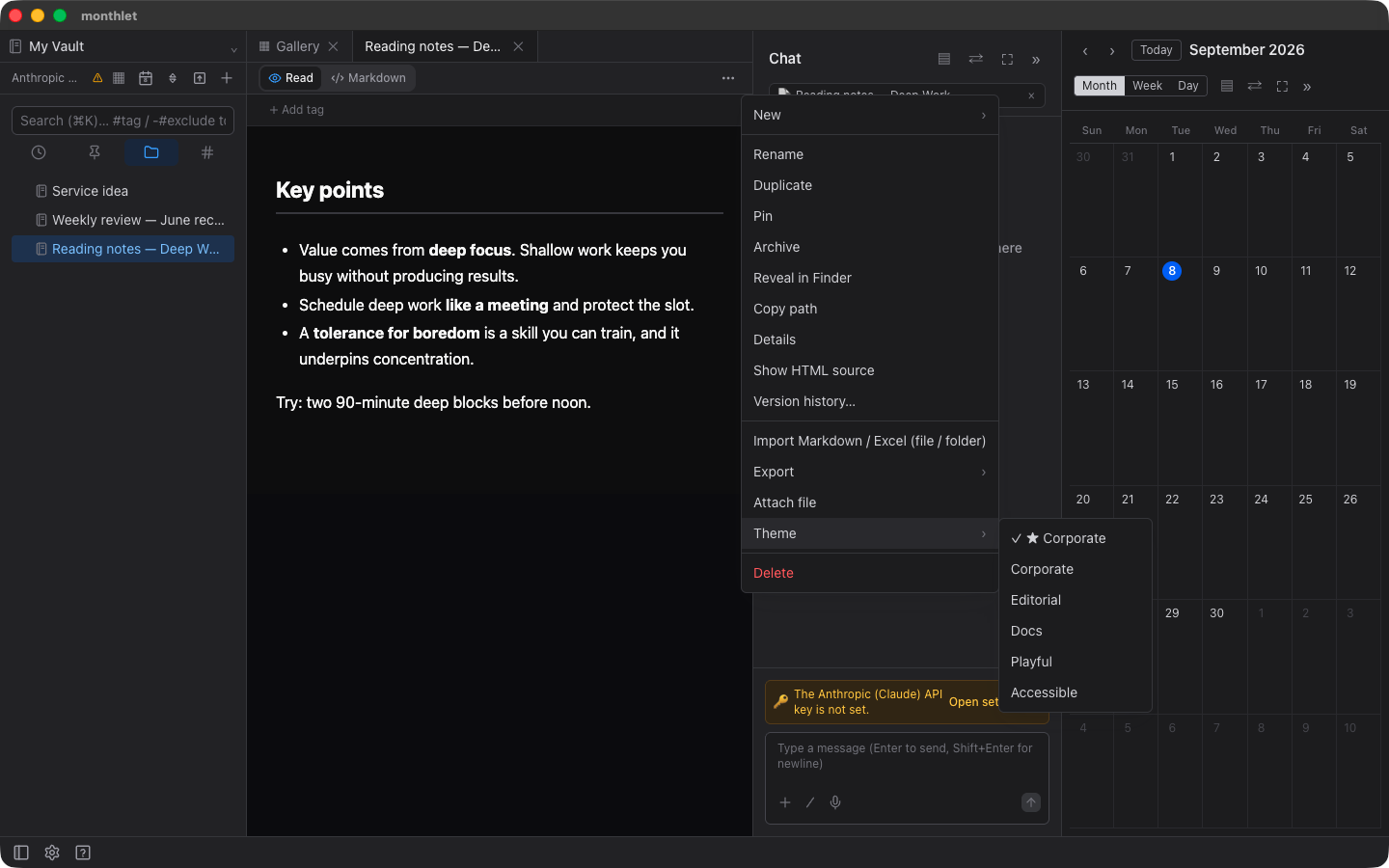Viewport: 1389px width, 868px height.
Task: Open the My Vault dropdown
Action: (x=123, y=46)
